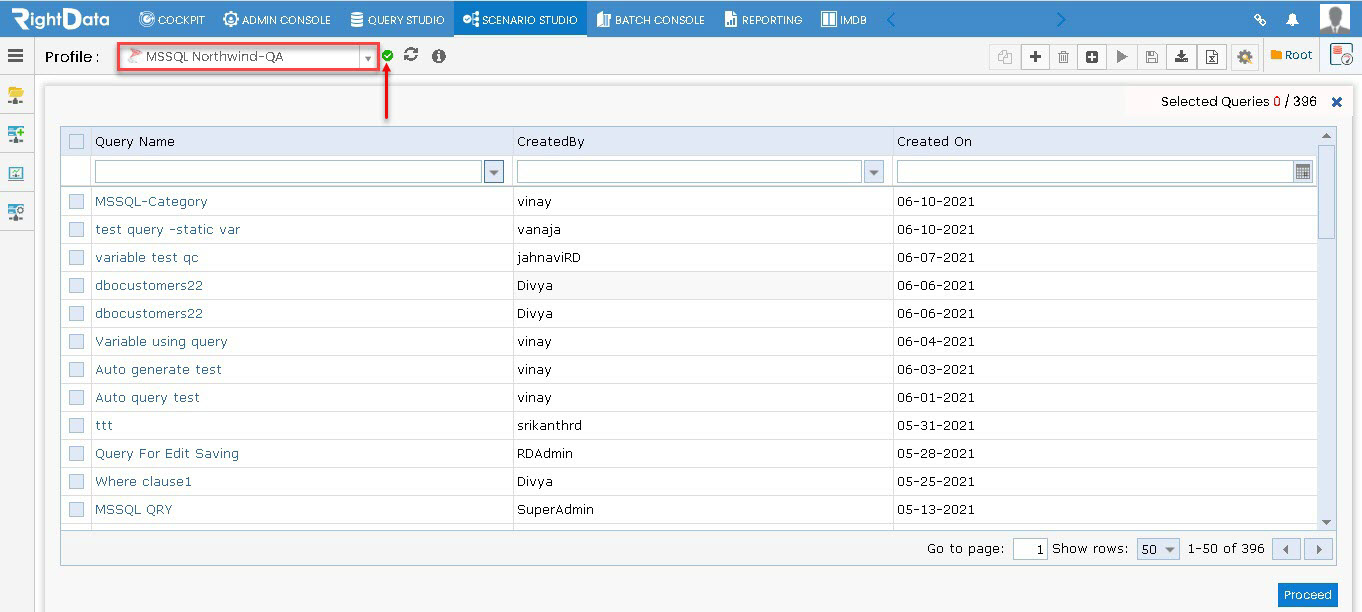Toggle the select-all header checkbox

pos(76,141)
